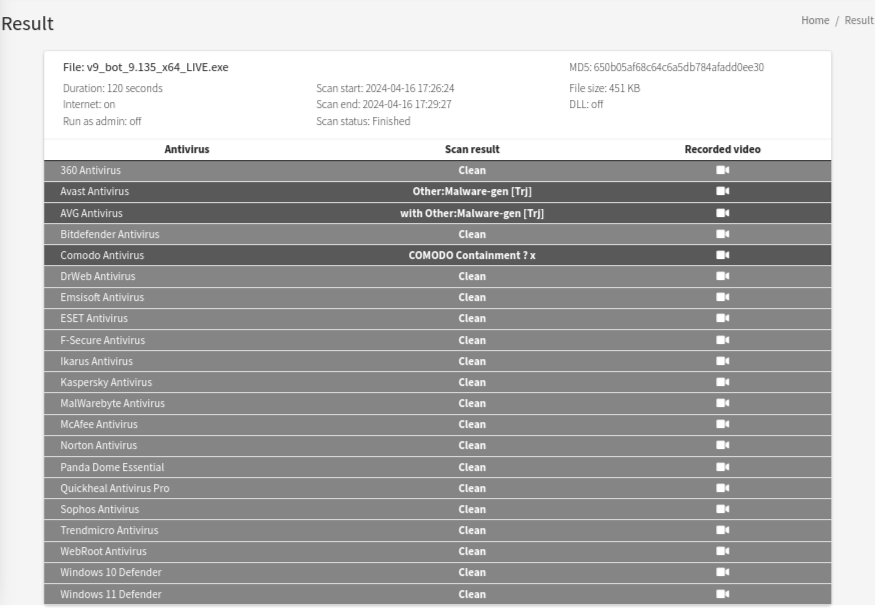875x608 pixels.
Task: Click AVG result with Other:Malware-gen [Trj]
Action: click(472, 213)
